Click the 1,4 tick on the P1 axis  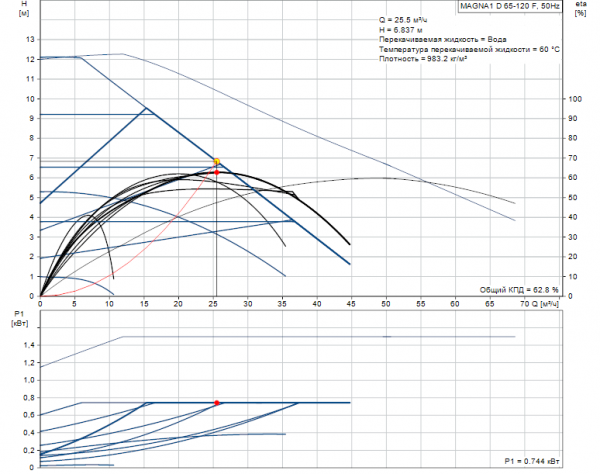tap(29, 345)
